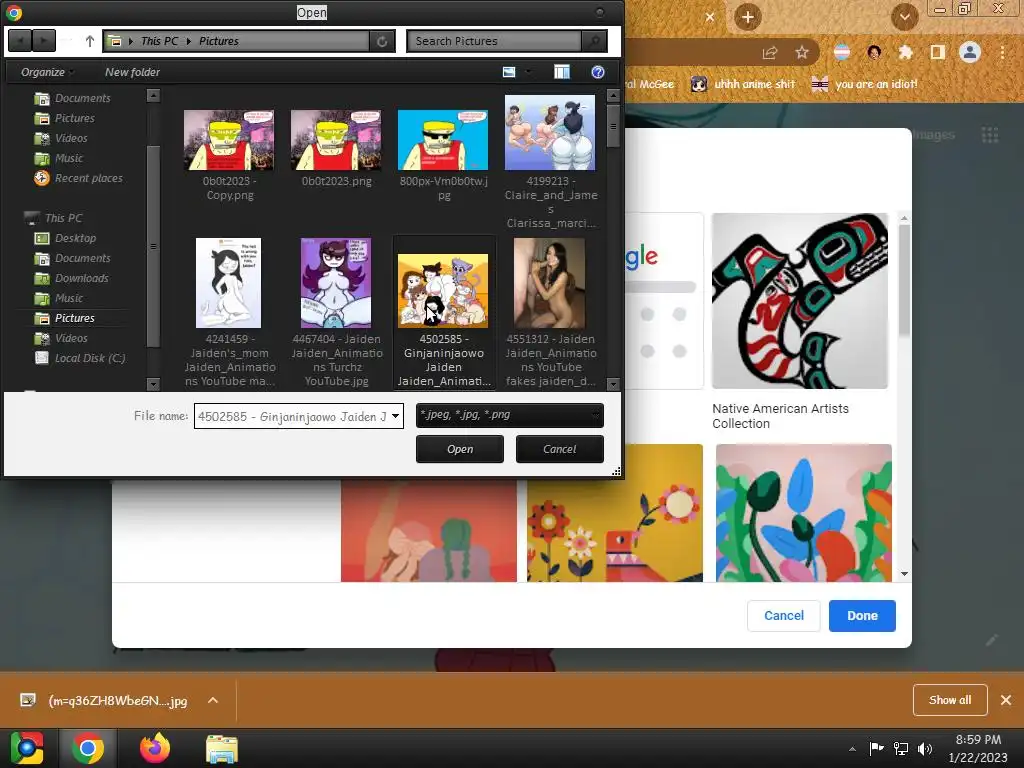Open the view options dropdown arrow
1024x768 pixels.
tap(528, 72)
